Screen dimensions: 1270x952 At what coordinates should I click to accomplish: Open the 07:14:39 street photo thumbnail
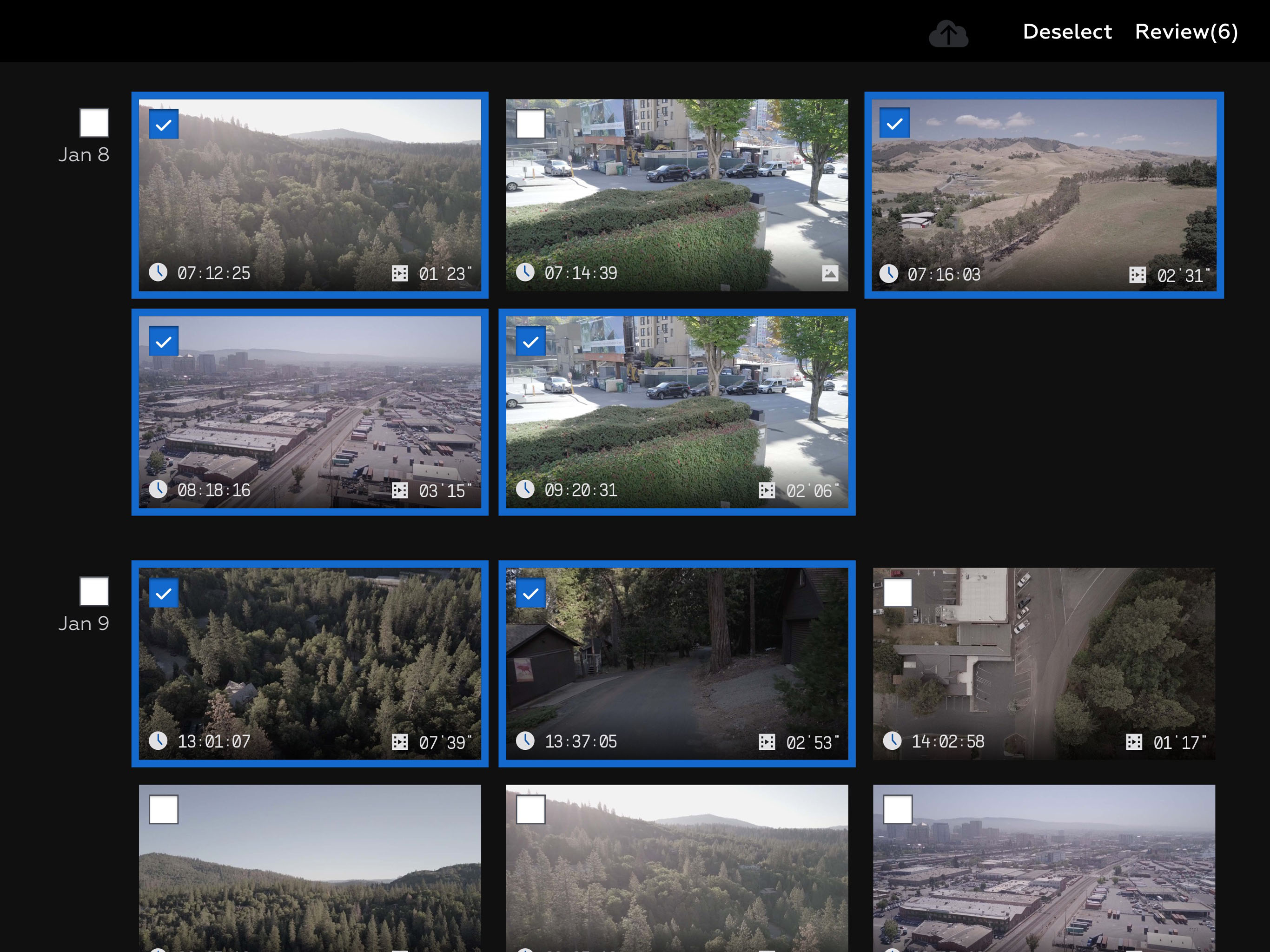(x=677, y=195)
